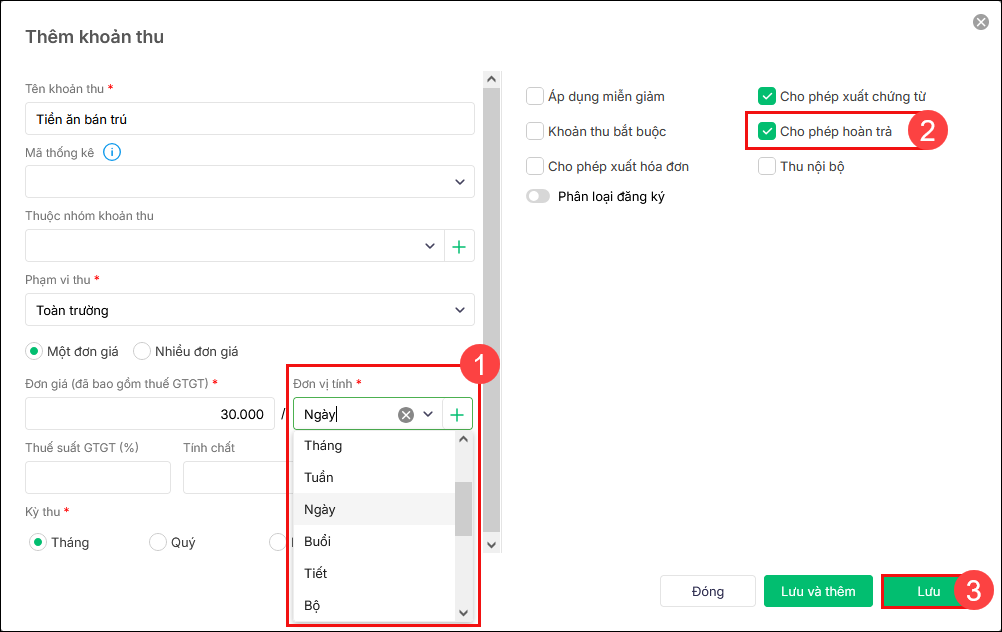
Task: Close the Thêm khoản thu dialog
Action: click(x=980, y=22)
